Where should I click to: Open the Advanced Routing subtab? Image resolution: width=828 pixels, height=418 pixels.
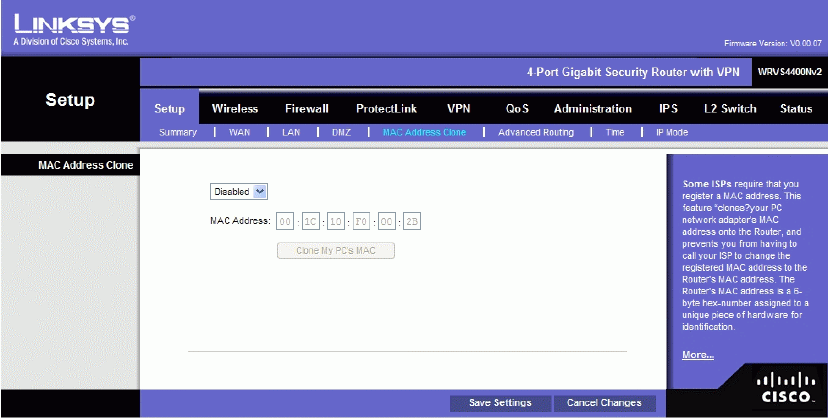coord(535,132)
